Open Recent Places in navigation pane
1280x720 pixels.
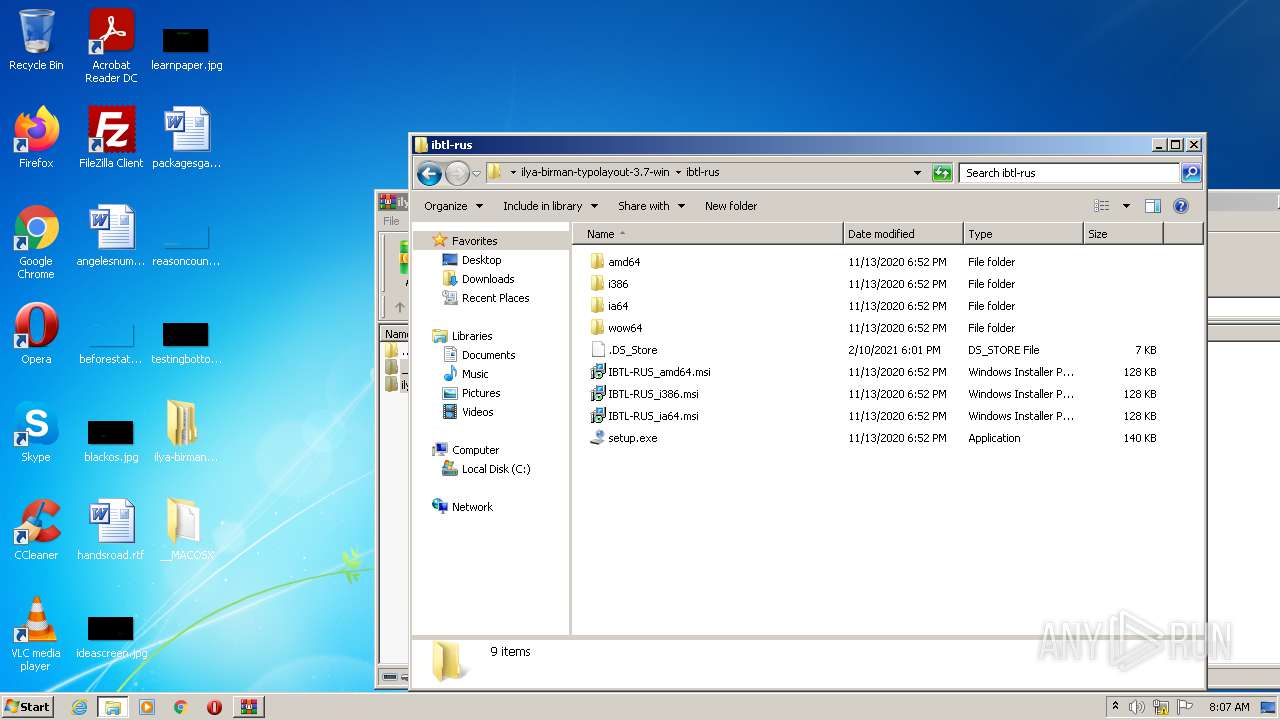click(x=495, y=298)
